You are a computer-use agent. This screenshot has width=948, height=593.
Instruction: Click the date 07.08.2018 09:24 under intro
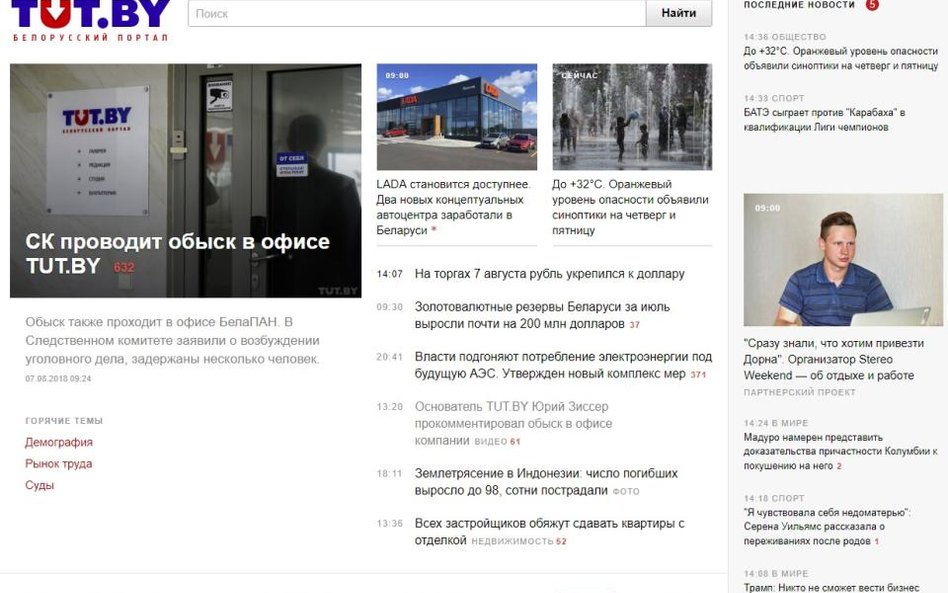[58, 378]
